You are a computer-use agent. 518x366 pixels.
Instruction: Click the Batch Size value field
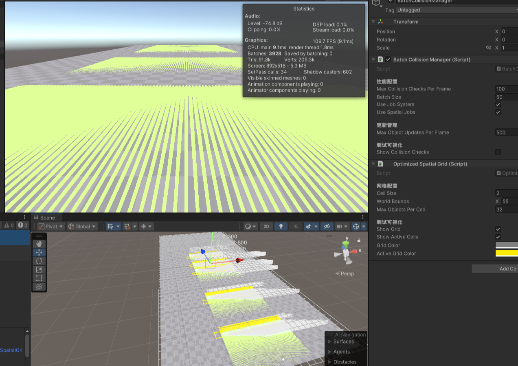point(507,97)
